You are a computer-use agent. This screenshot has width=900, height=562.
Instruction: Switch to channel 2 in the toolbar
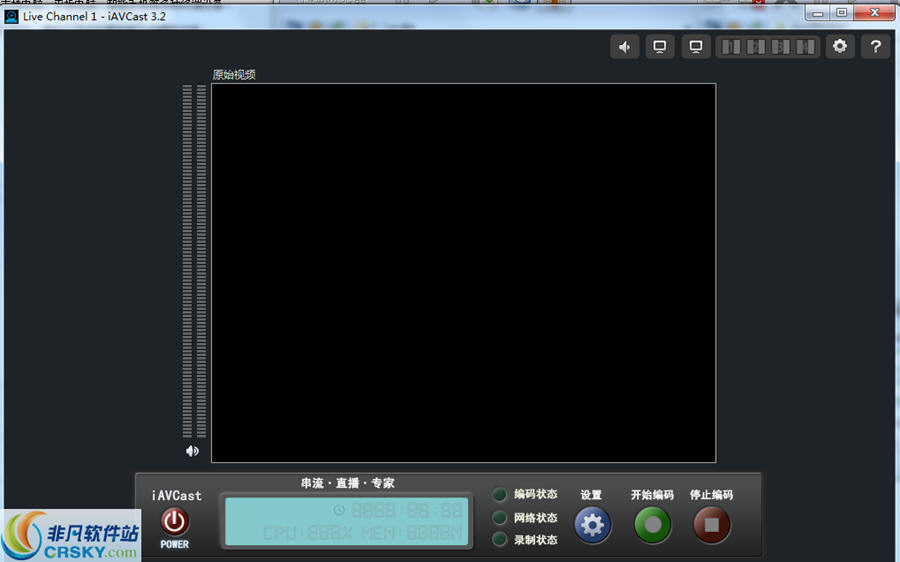pyautogui.click(x=755, y=46)
